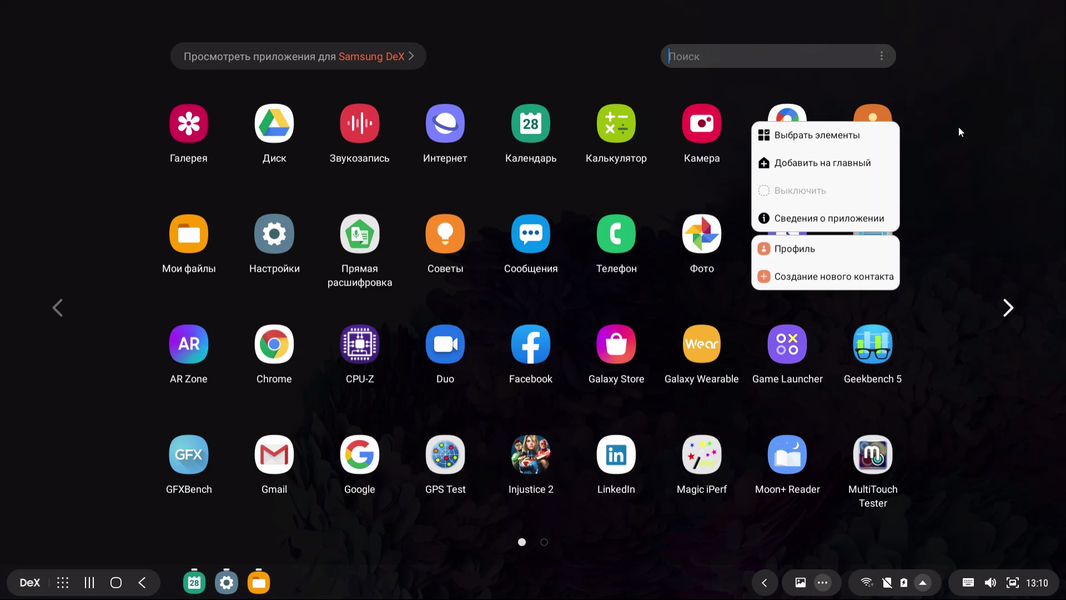Open the Camera app (Камера)
This screenshot has height=600, width=1066.
point(702,124)
